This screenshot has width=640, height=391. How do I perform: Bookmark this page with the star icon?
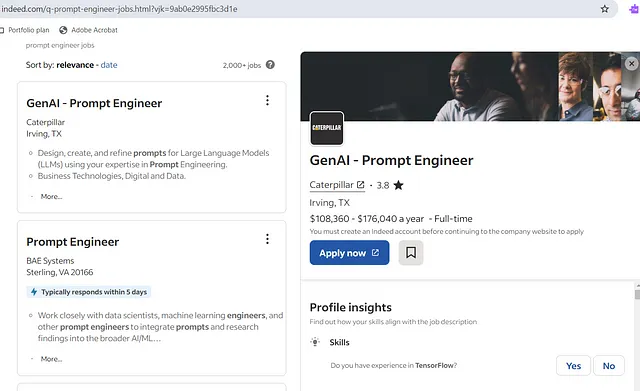coord(604,9)
